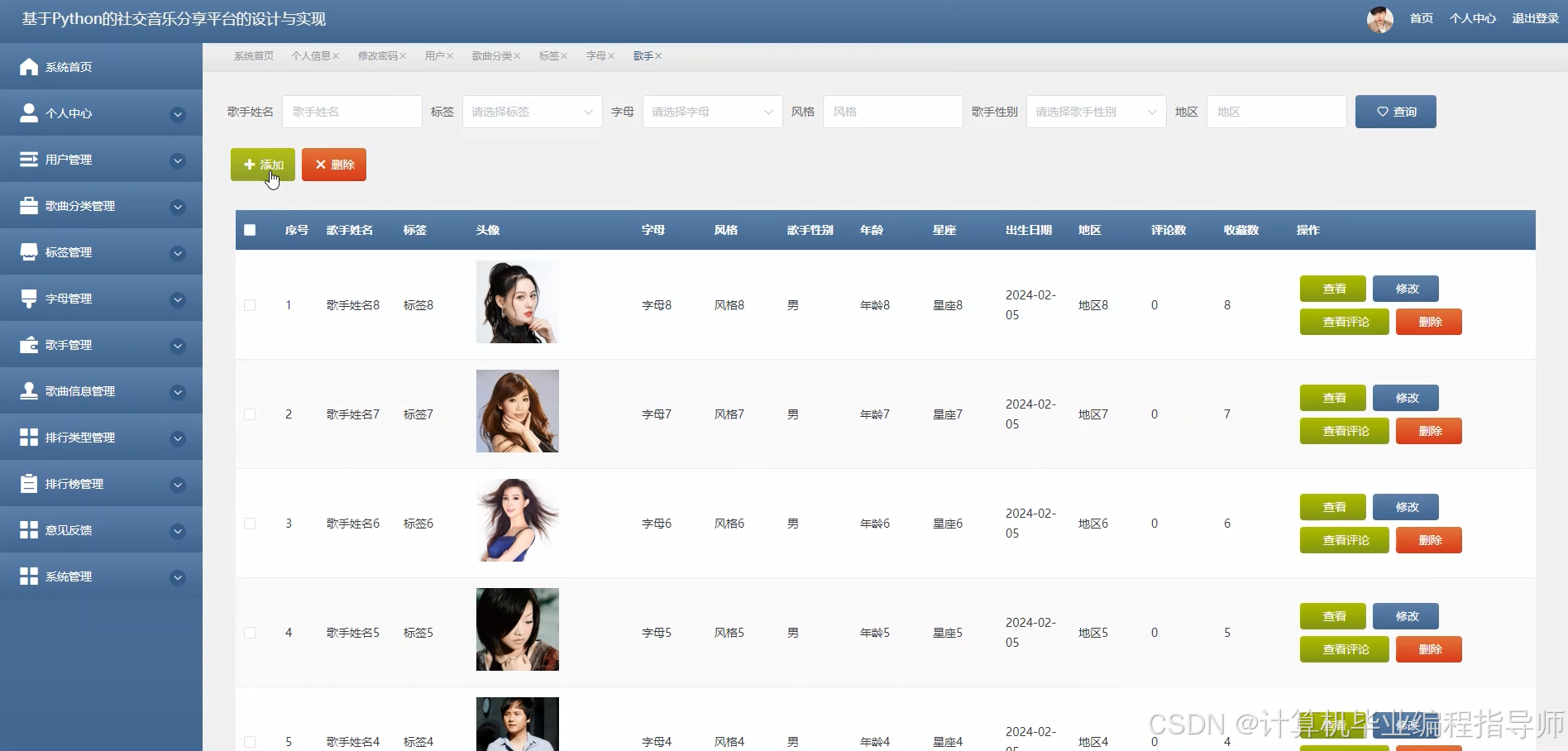
Task: Expand the 系统管理 menu chevron
Action: pos(177,577)
